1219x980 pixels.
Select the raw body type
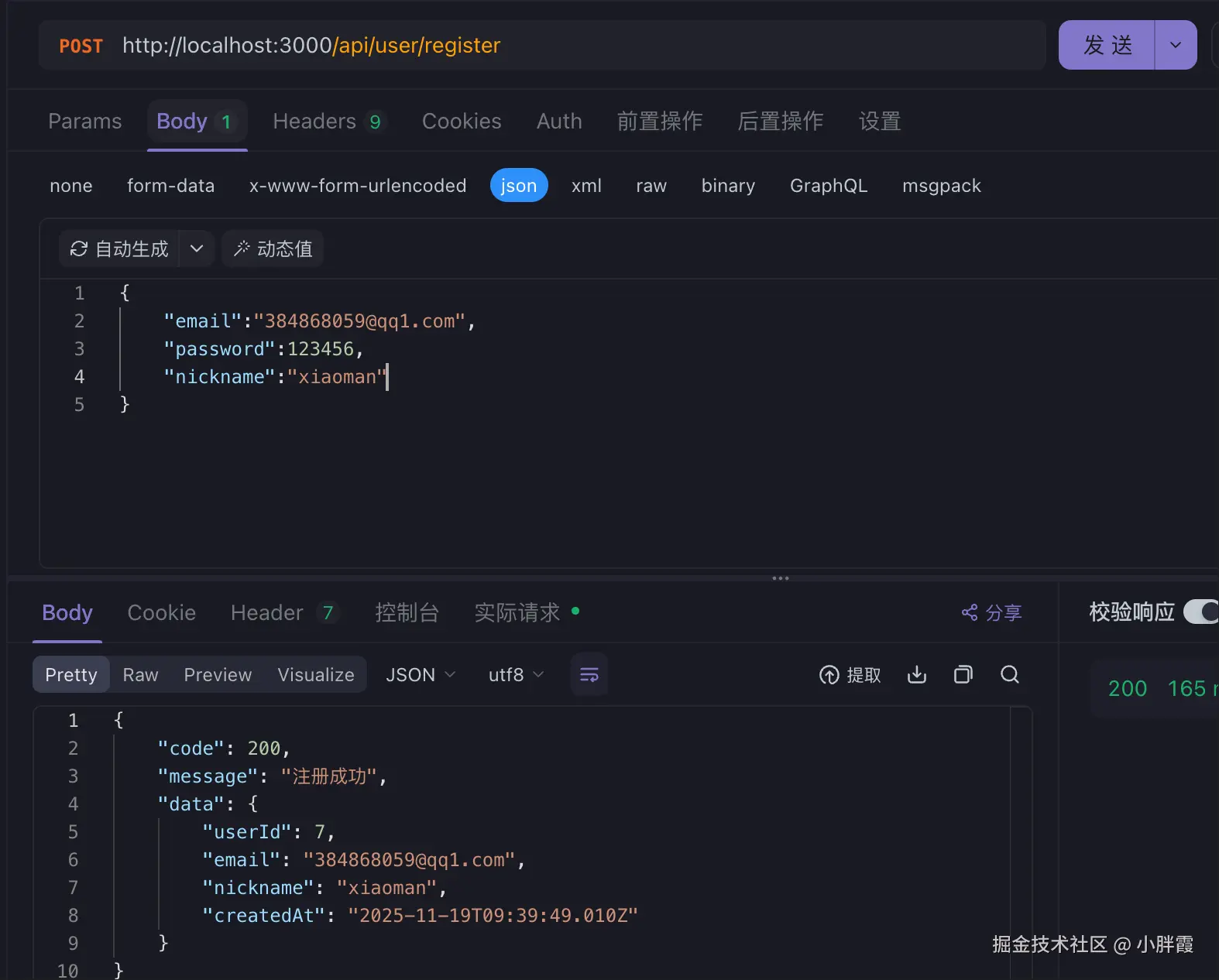coord(651,186)
